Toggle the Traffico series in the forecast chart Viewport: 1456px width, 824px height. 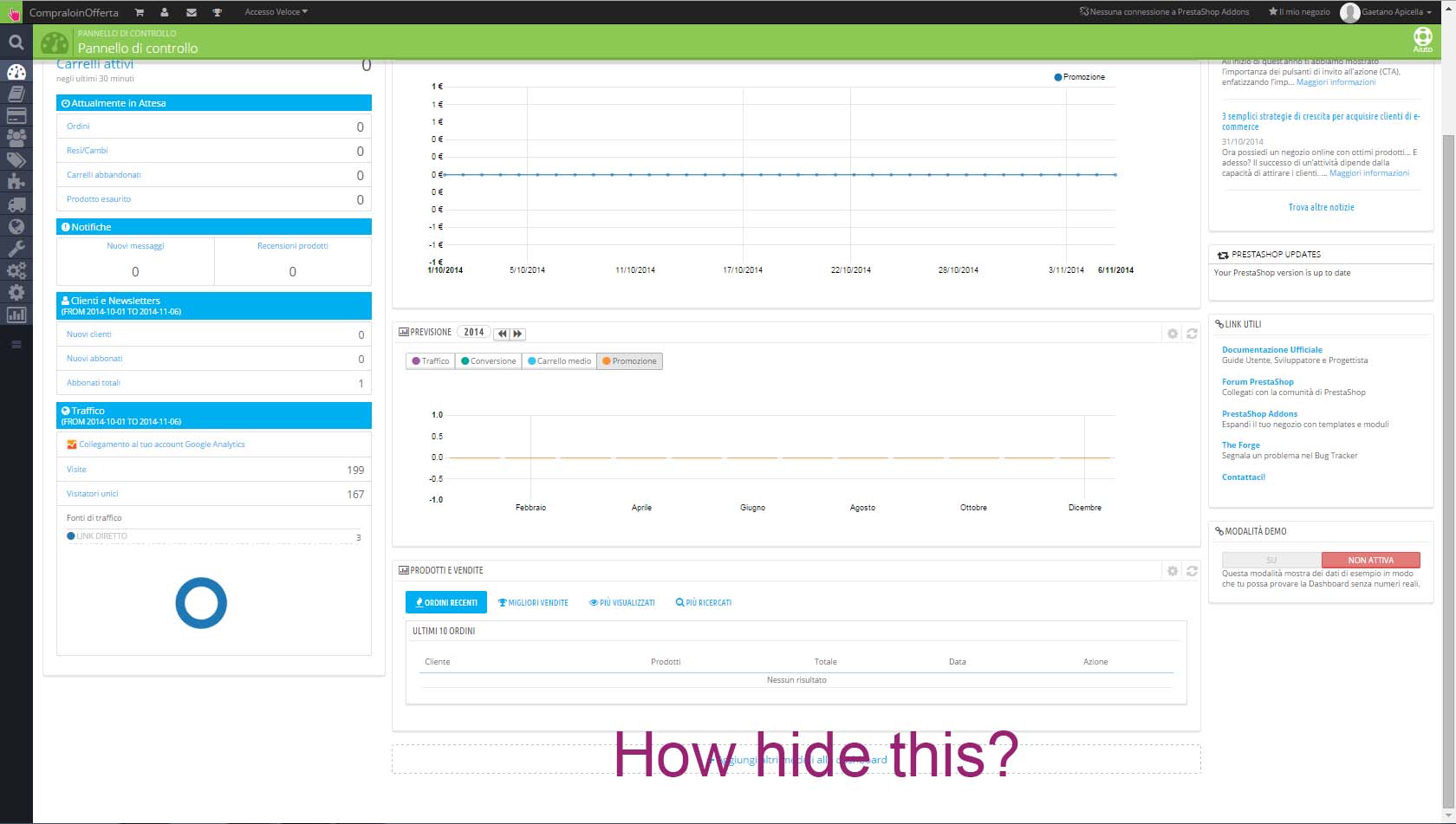coord(431,361)
